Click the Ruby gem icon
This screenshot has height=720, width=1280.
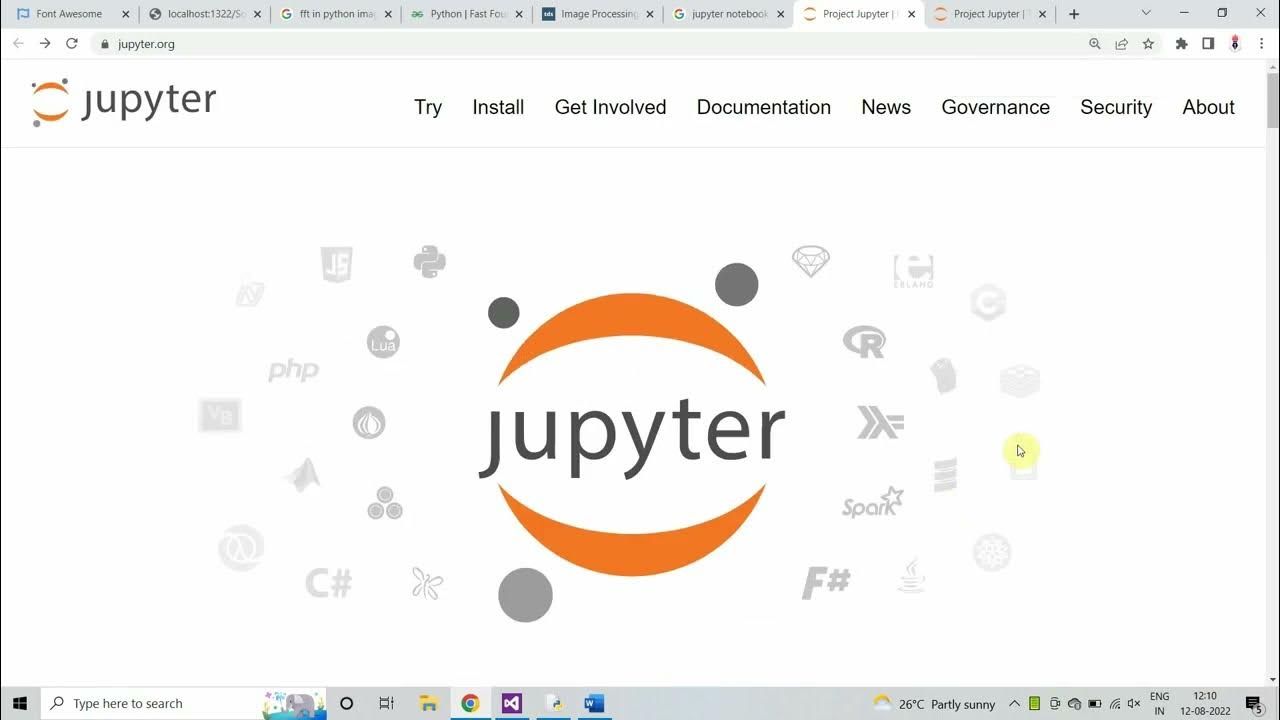(810, 261)
